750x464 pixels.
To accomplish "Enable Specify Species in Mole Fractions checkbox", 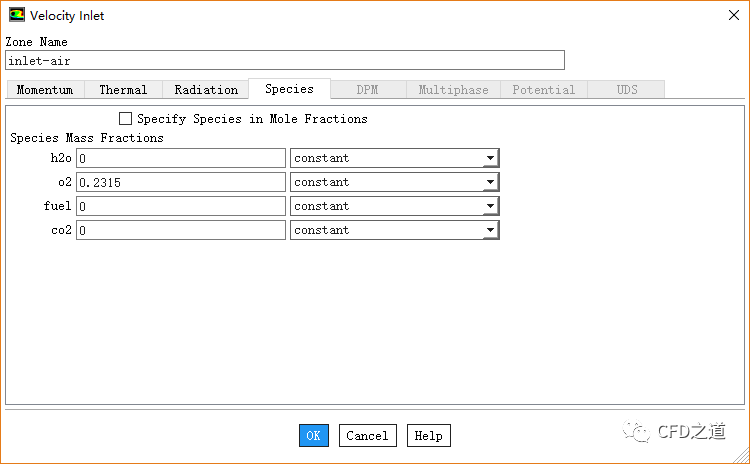I will point(125,118).
